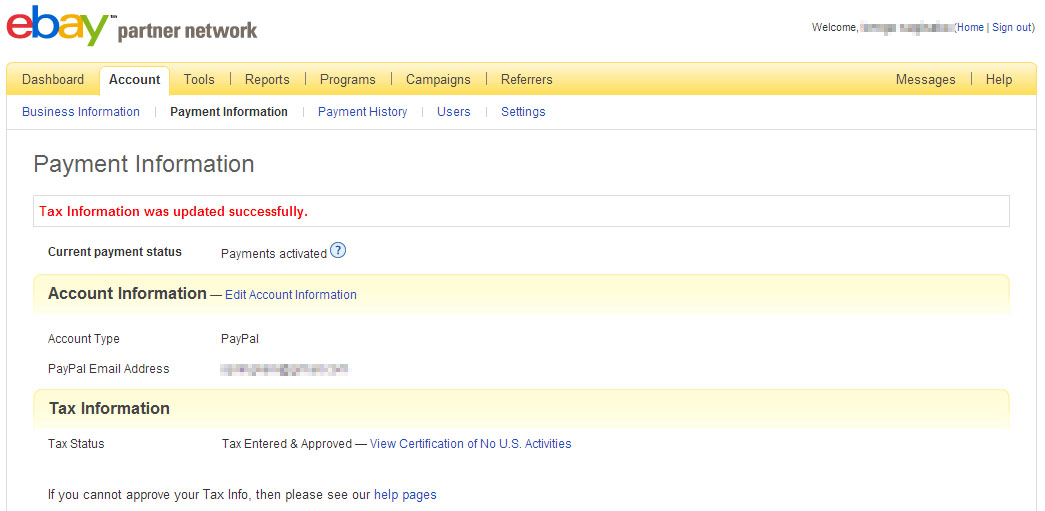Click the Account Information section header

(x=127, y=294)
